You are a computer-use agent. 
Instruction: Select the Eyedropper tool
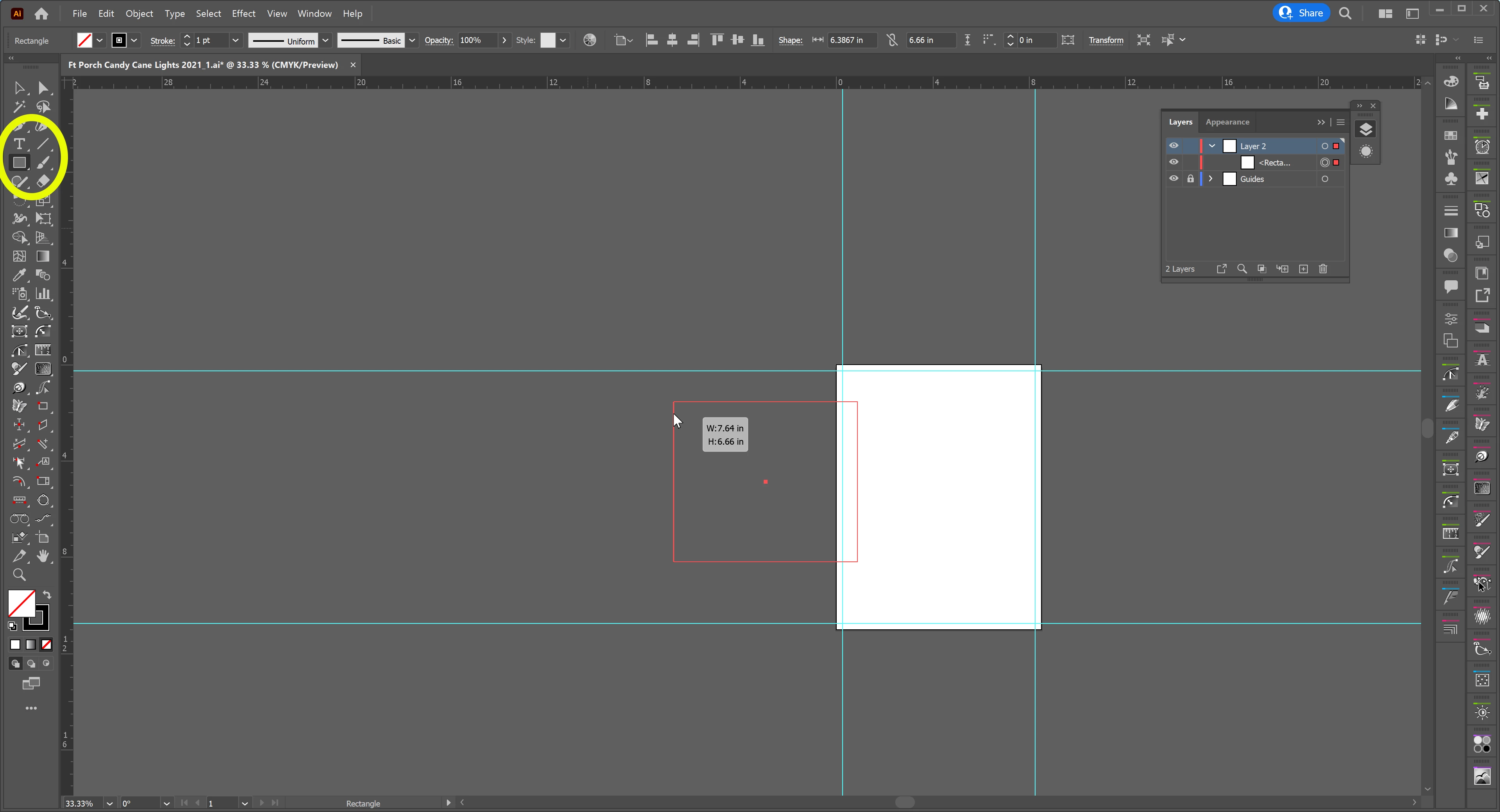coord(19,275)
